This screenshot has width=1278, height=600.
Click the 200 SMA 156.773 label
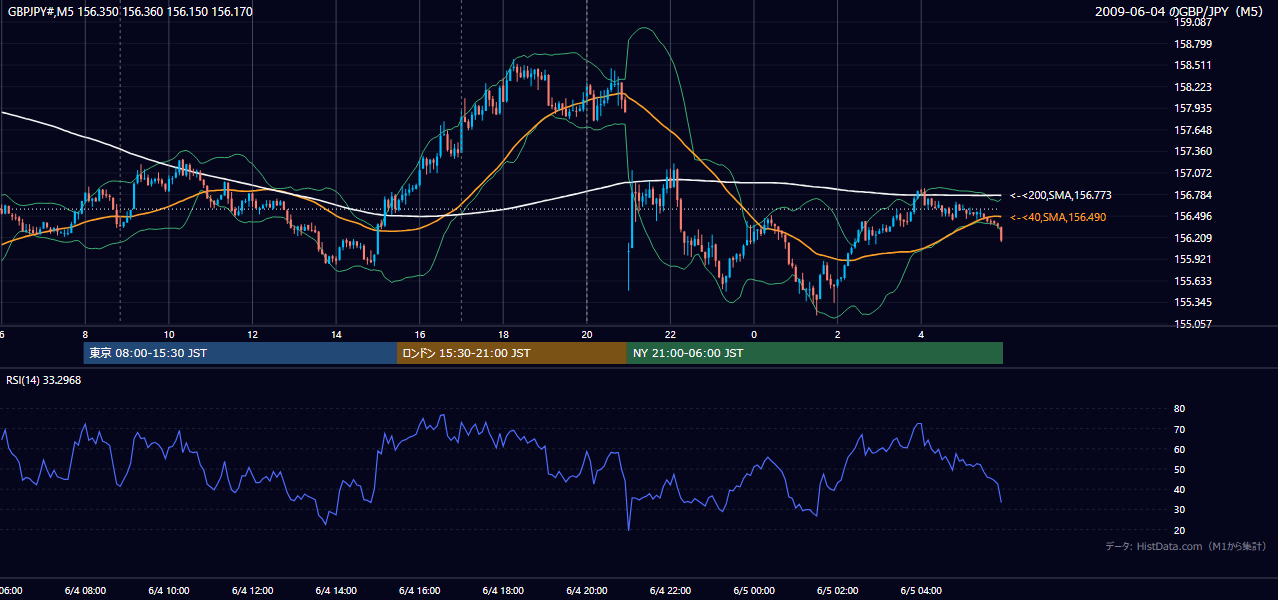tap(1061, 196)
